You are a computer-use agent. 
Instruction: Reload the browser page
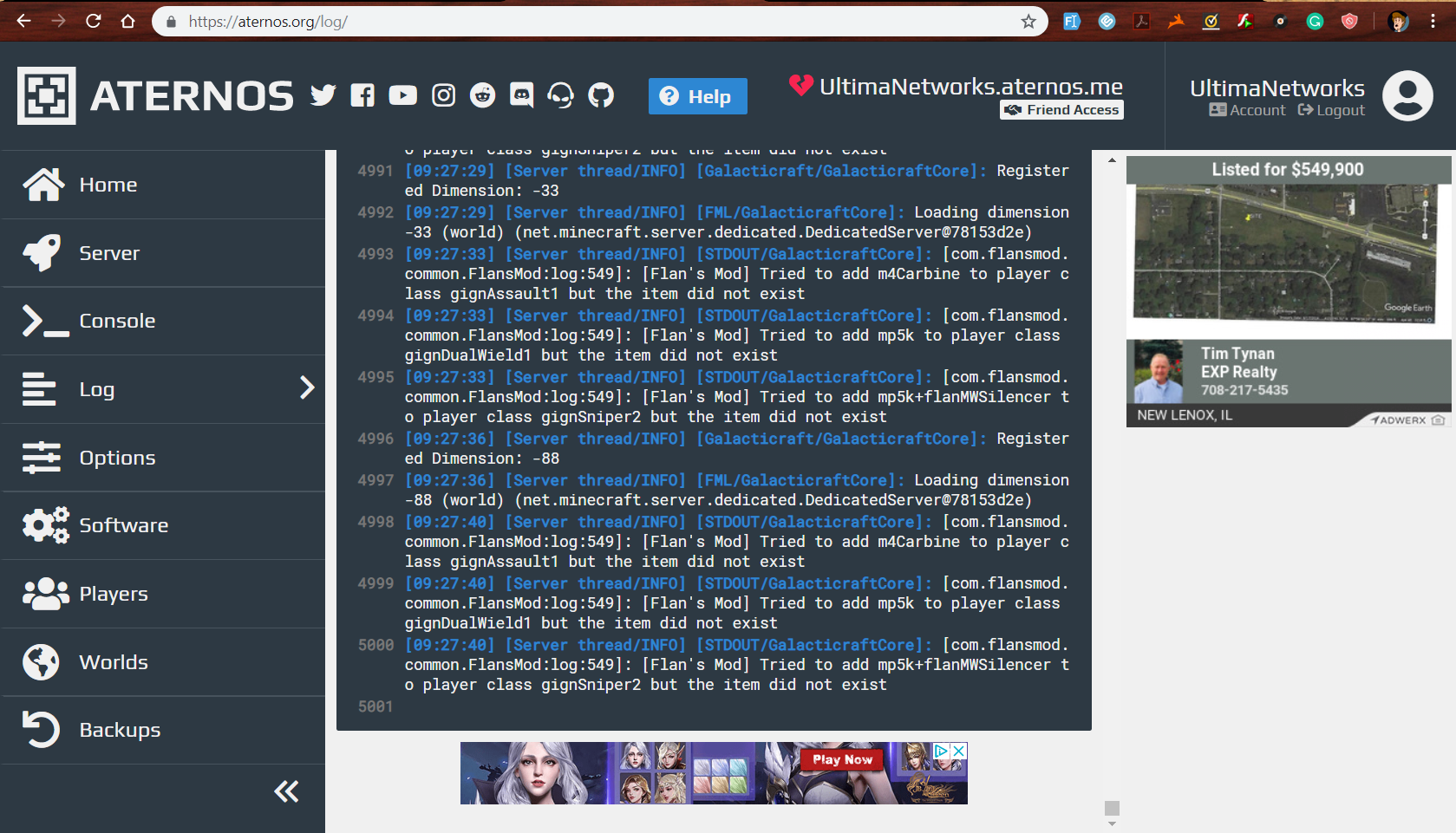tap(94, 21)
